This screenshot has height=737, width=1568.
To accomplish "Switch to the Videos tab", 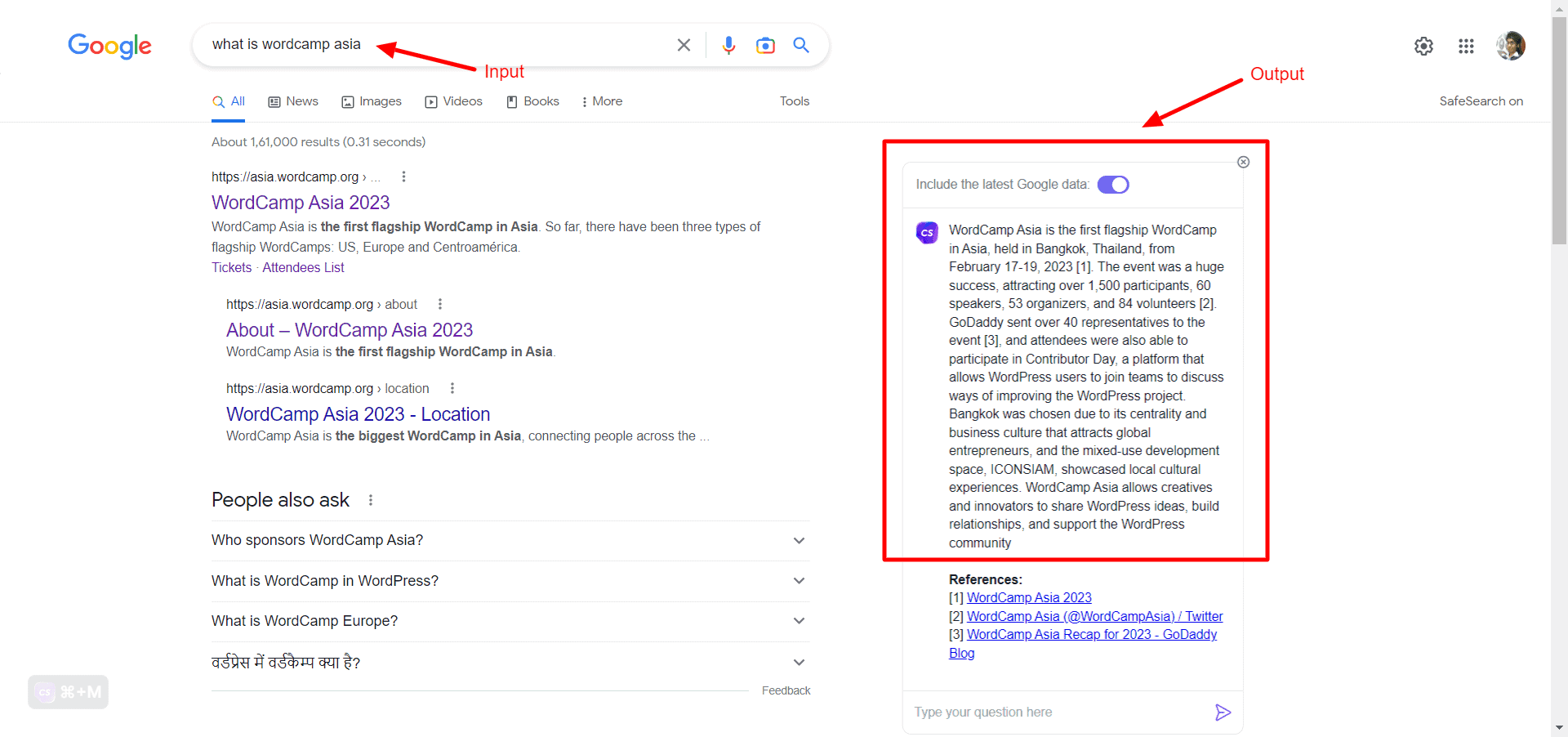I will 453,101.
